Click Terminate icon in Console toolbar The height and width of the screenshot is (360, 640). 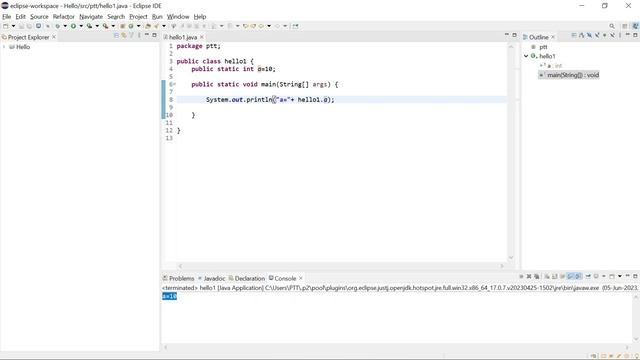(522, 276)
